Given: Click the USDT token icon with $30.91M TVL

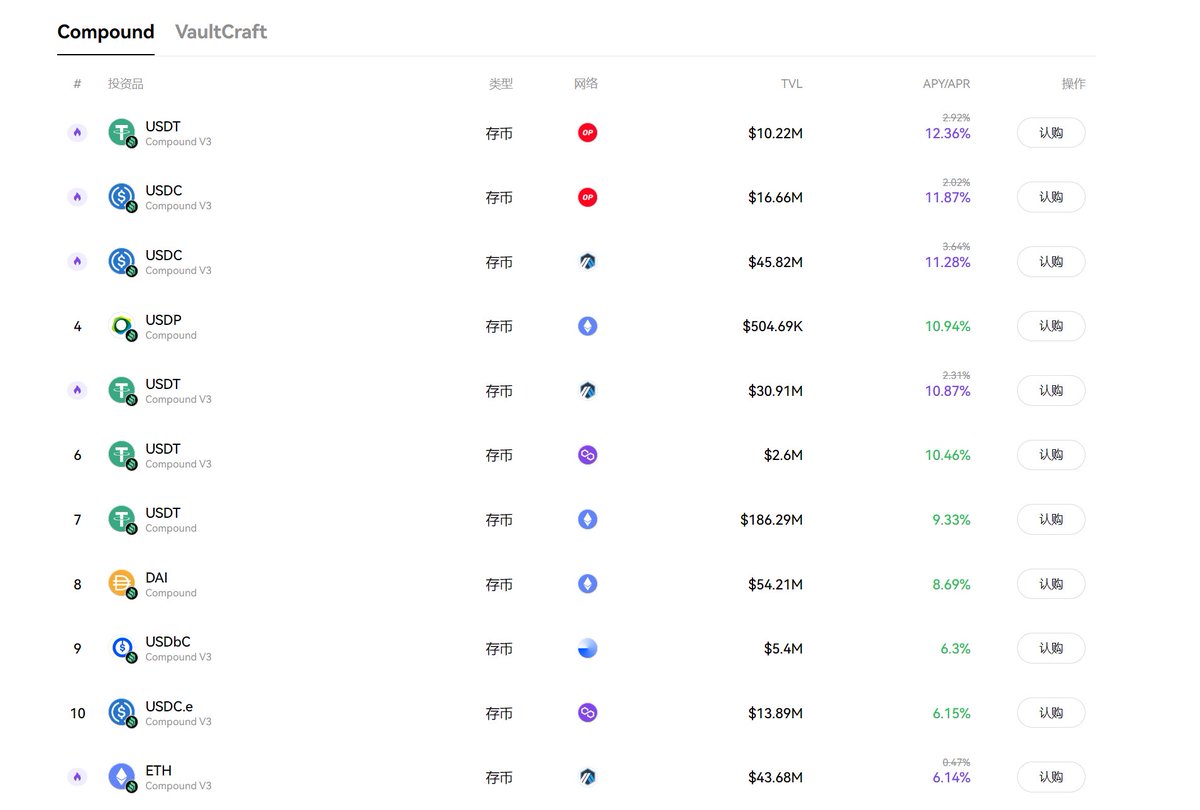Looking at the screenshot, I should 122,391.
